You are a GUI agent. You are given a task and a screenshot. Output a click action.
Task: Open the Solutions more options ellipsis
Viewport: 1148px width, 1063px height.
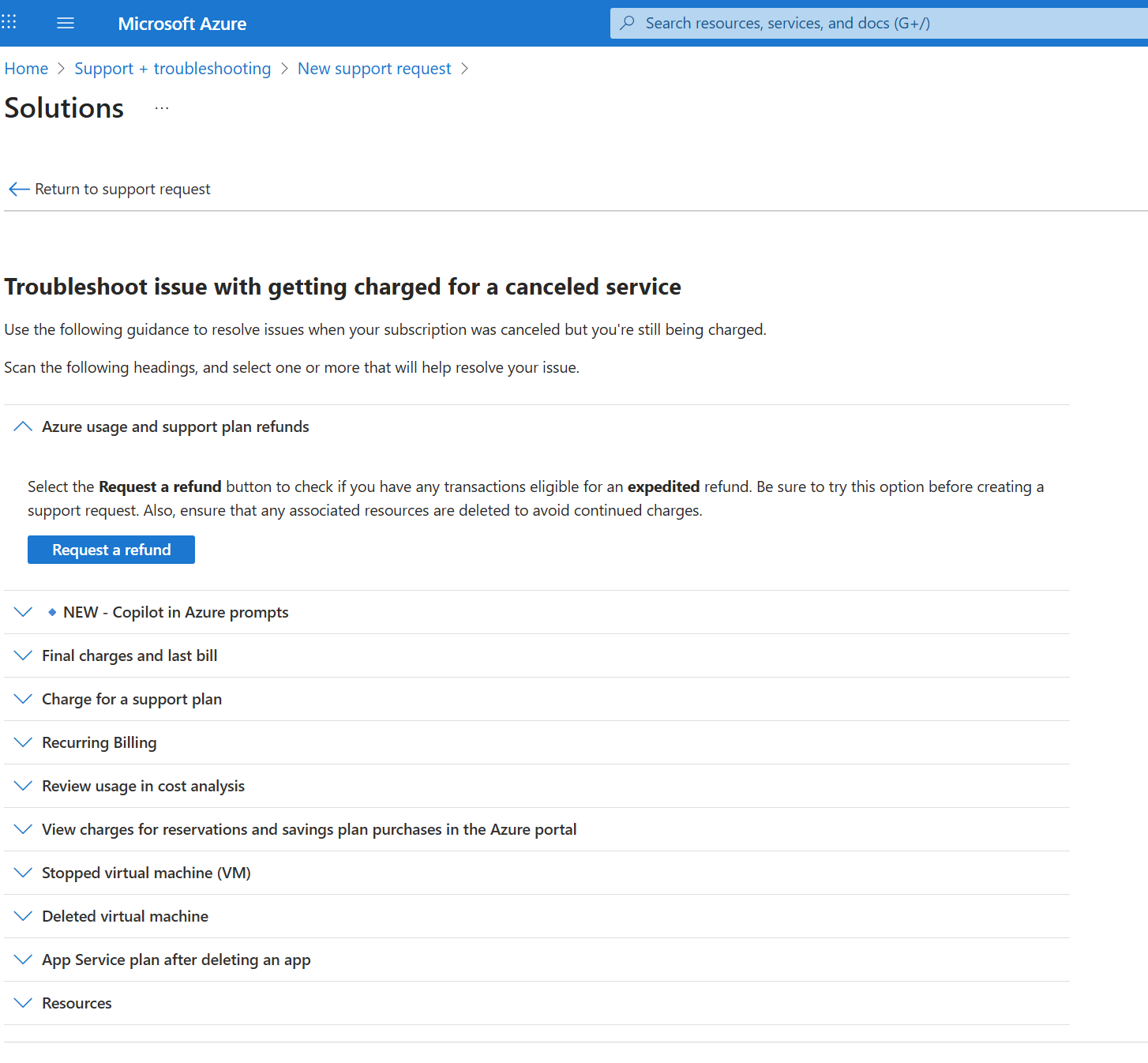[x=162, y=108]
